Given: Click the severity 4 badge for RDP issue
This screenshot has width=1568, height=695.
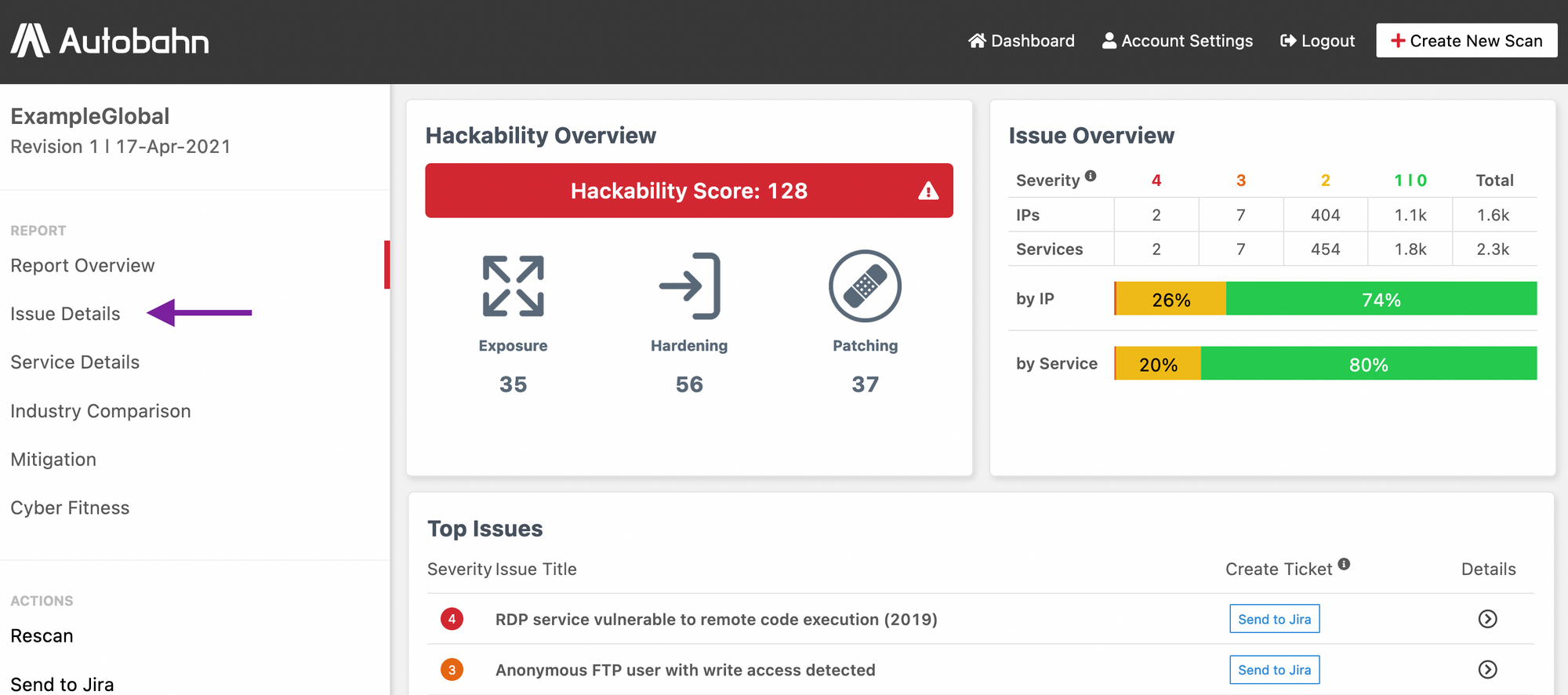Looking at the screenshot, I should click(x=452, y=619).
